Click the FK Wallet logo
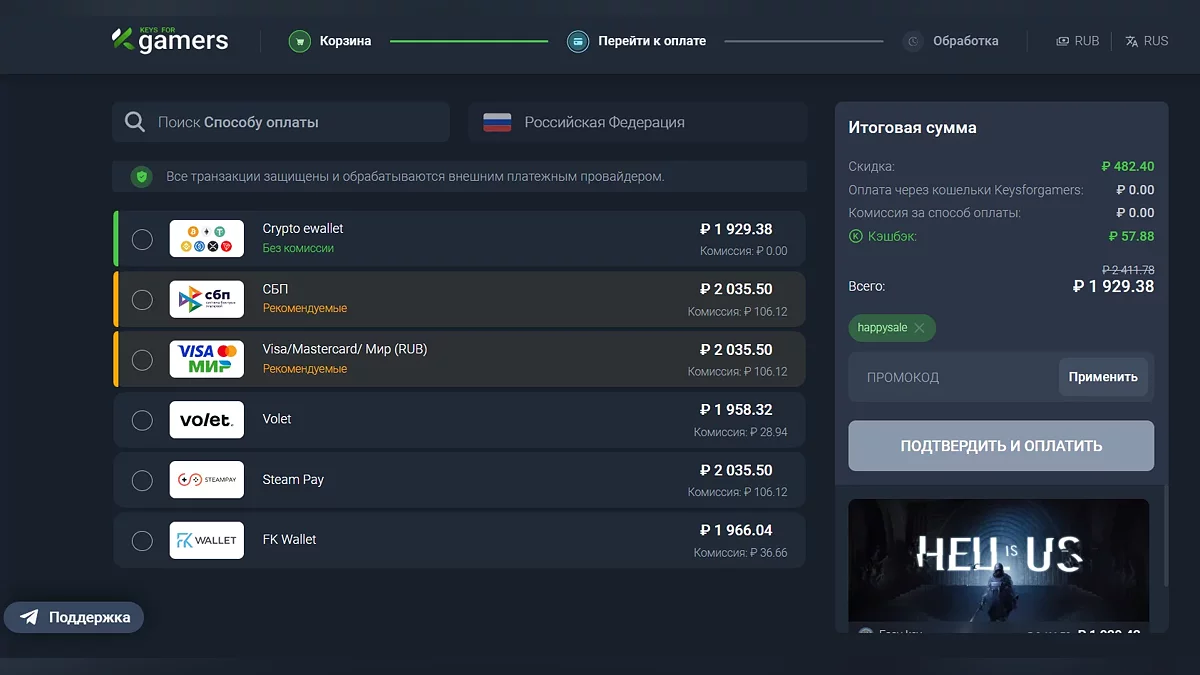The image size is (1200, 675). [206, 540]
